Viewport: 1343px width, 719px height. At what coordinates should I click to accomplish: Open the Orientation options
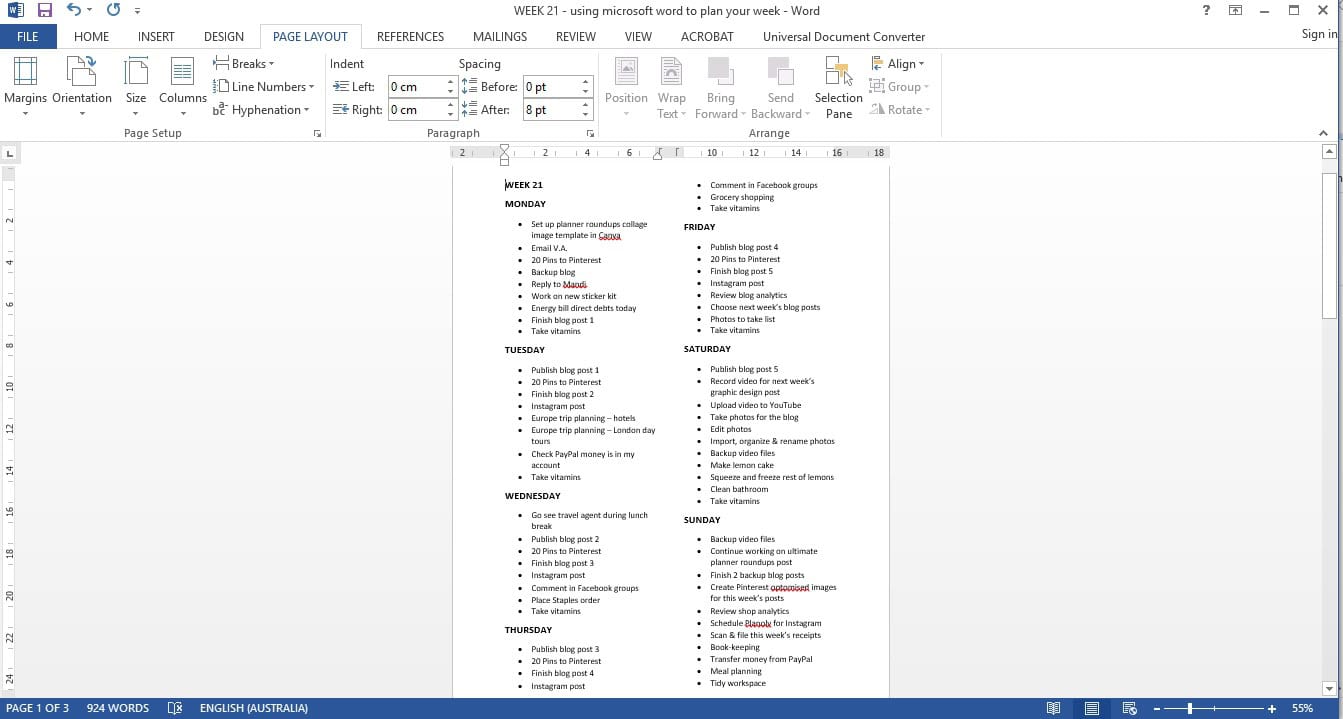82,87
